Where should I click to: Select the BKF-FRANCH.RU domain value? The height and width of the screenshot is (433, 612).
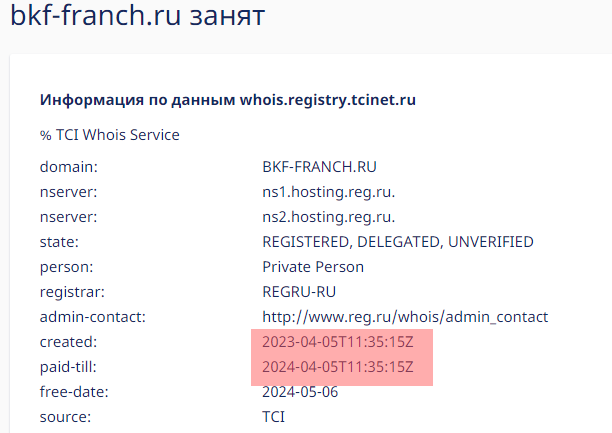pos(319,167)
